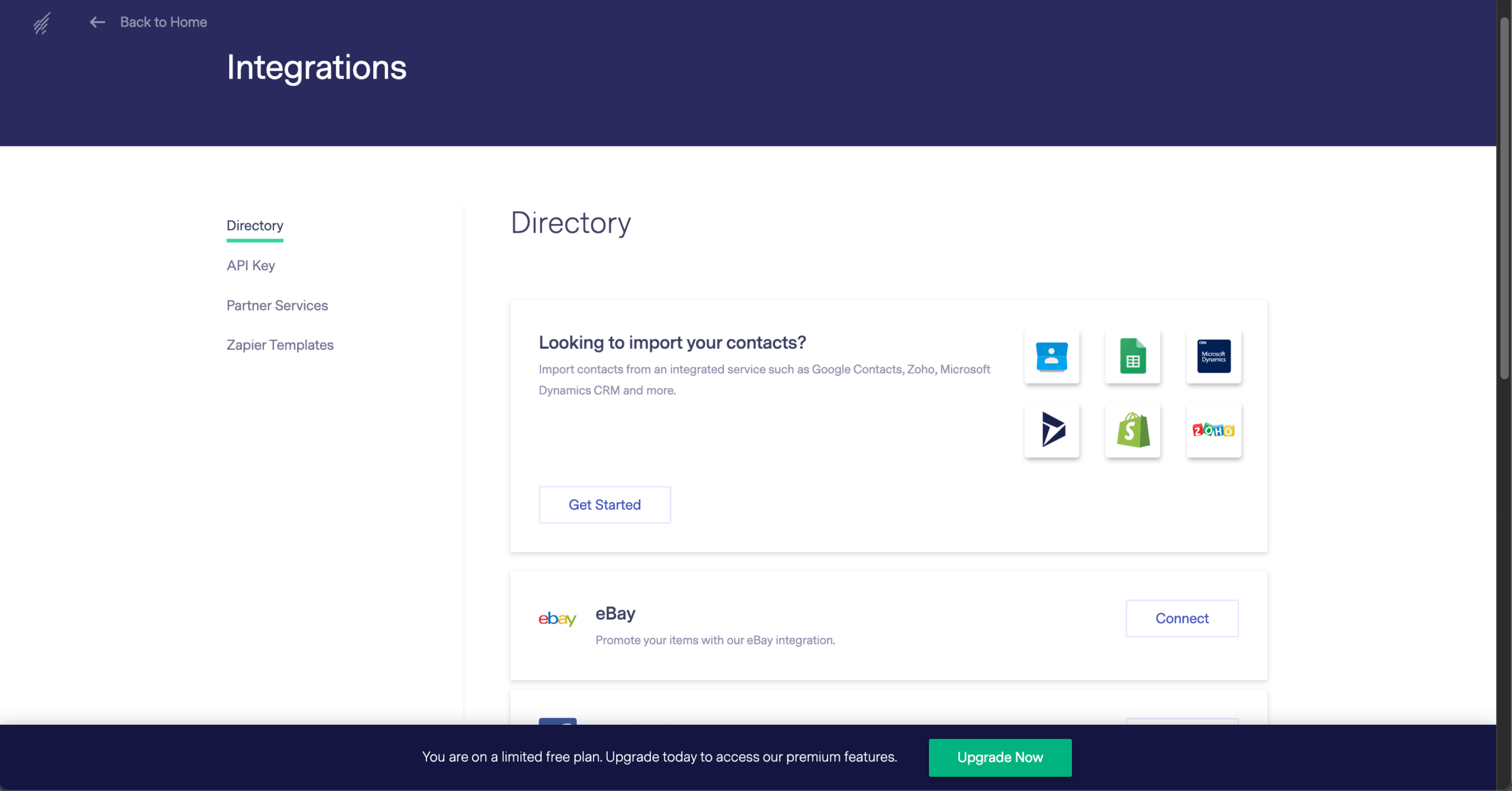This screenshot has height=791, width=1512.
Task: Select the Directory sidebar tab
Action: (x=255, y=226)
